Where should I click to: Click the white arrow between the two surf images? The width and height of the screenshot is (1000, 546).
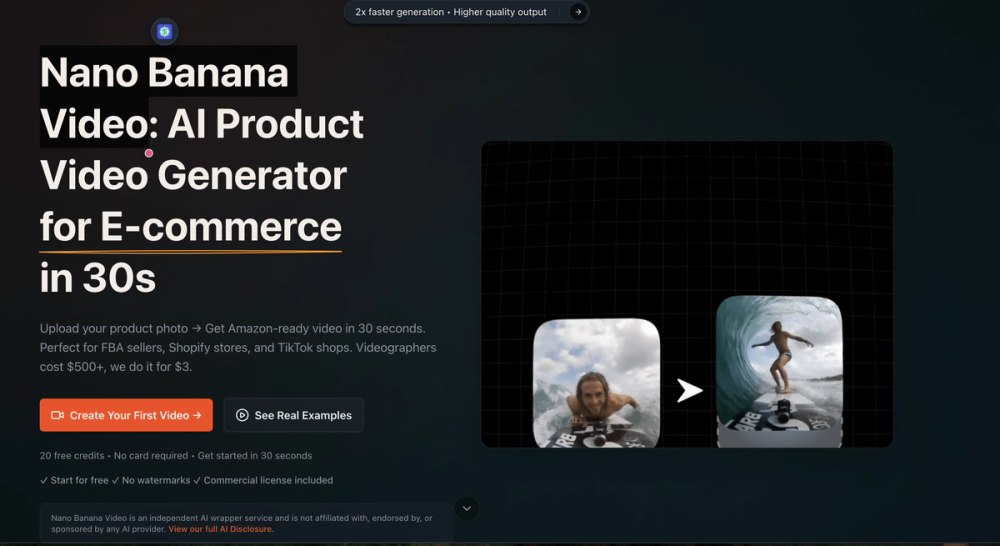pos(689,390)
